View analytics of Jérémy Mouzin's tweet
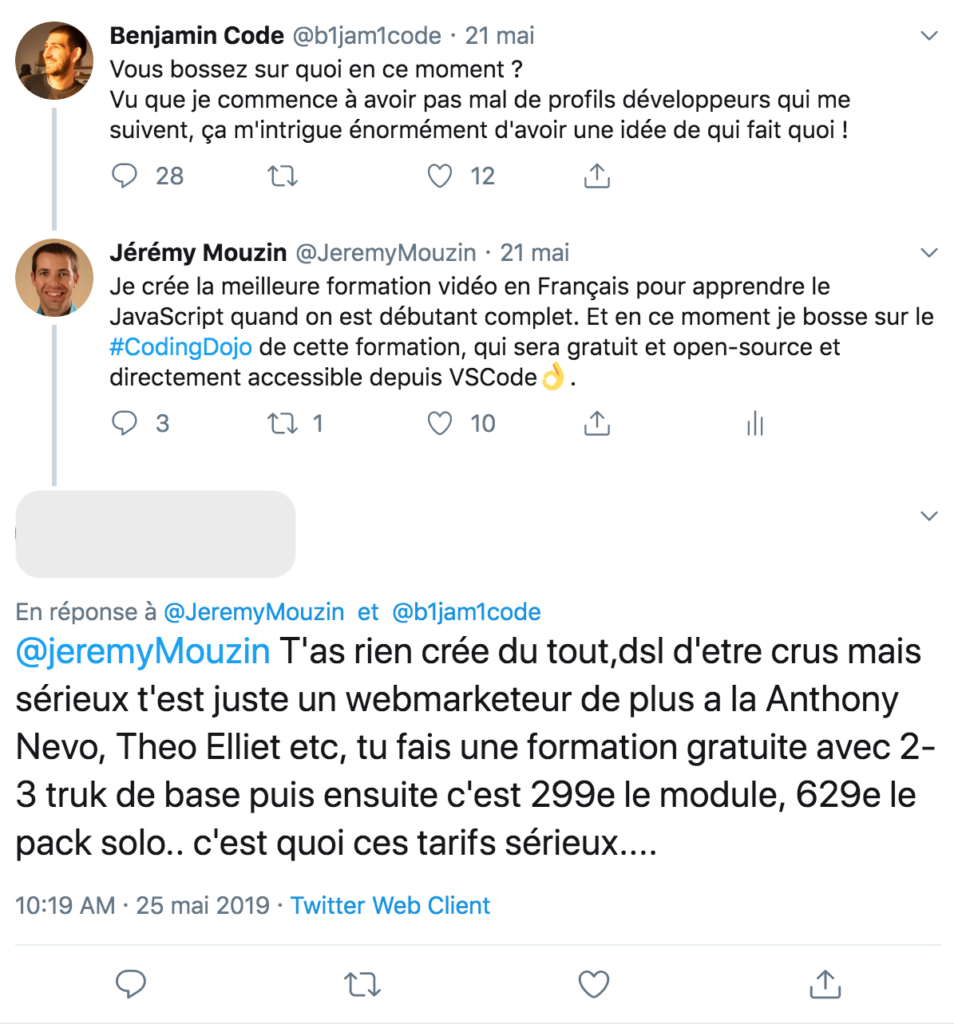Screen dimensions: 954x1024 (x=755, y=424)
